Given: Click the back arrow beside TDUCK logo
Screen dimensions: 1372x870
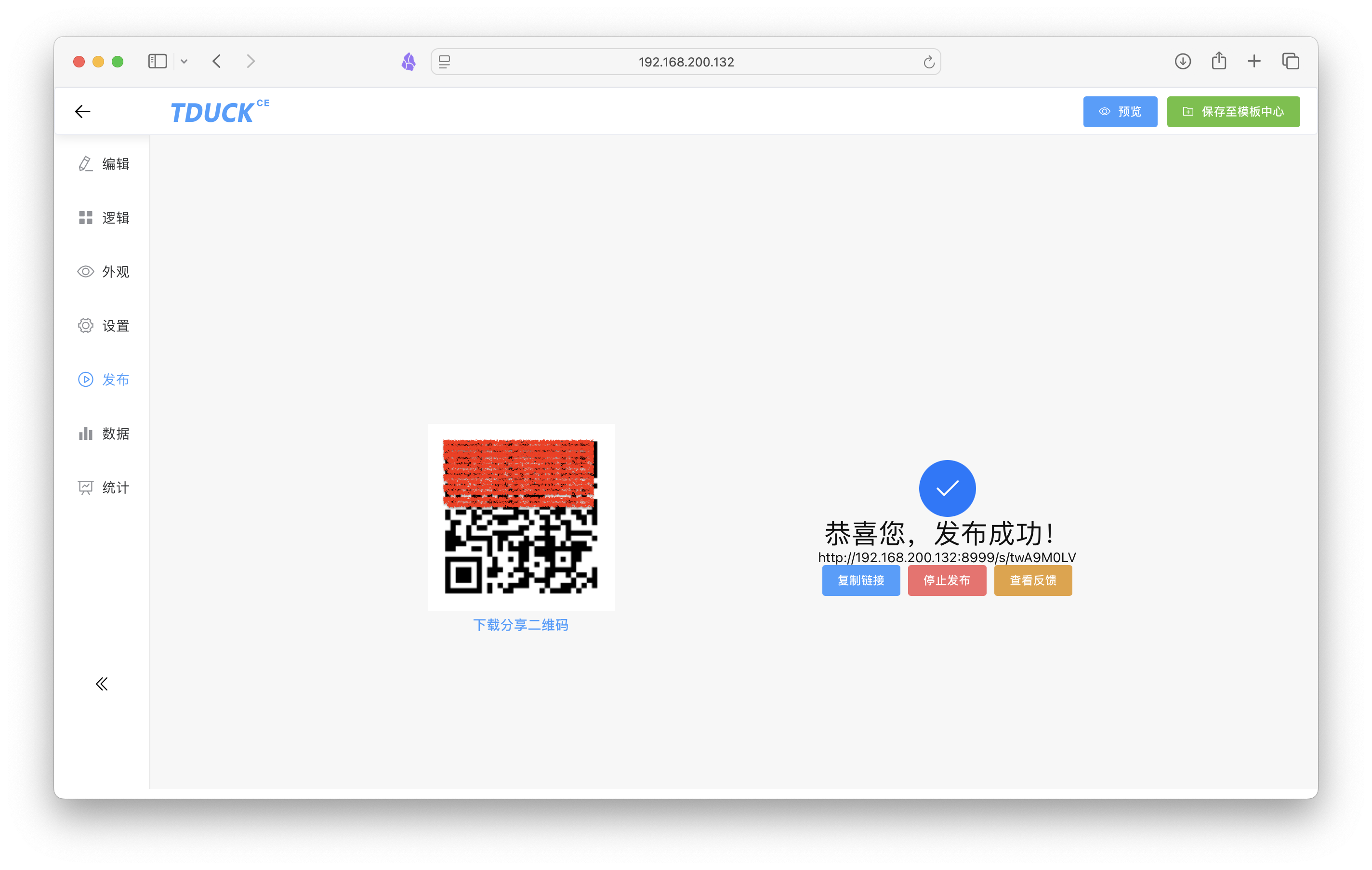Looking at the screenshot, I should [x=82, y=112].
